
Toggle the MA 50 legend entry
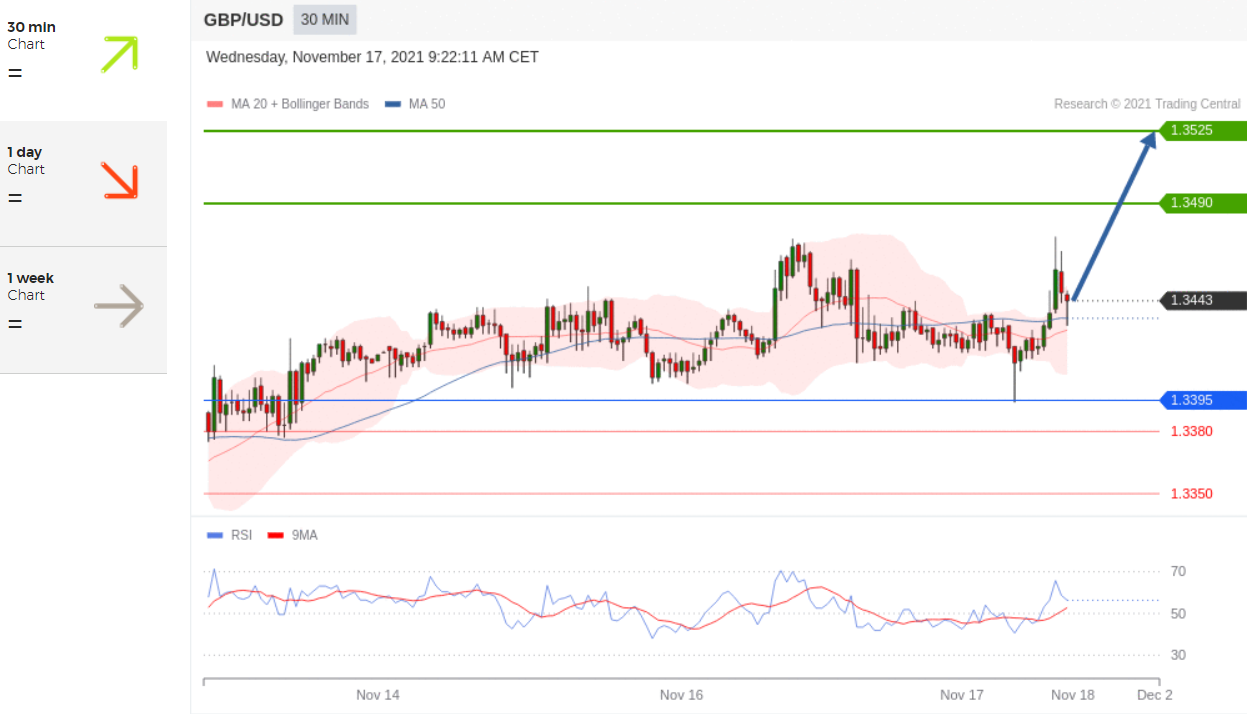[x=415, y=104]
